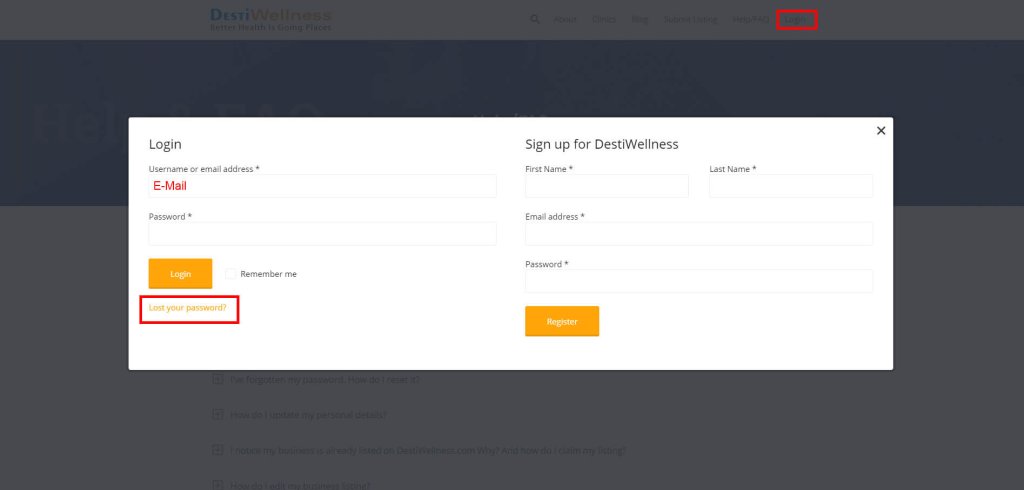Click the Last Name signup field
This screenshot has height=490, width=1024.
790,186
